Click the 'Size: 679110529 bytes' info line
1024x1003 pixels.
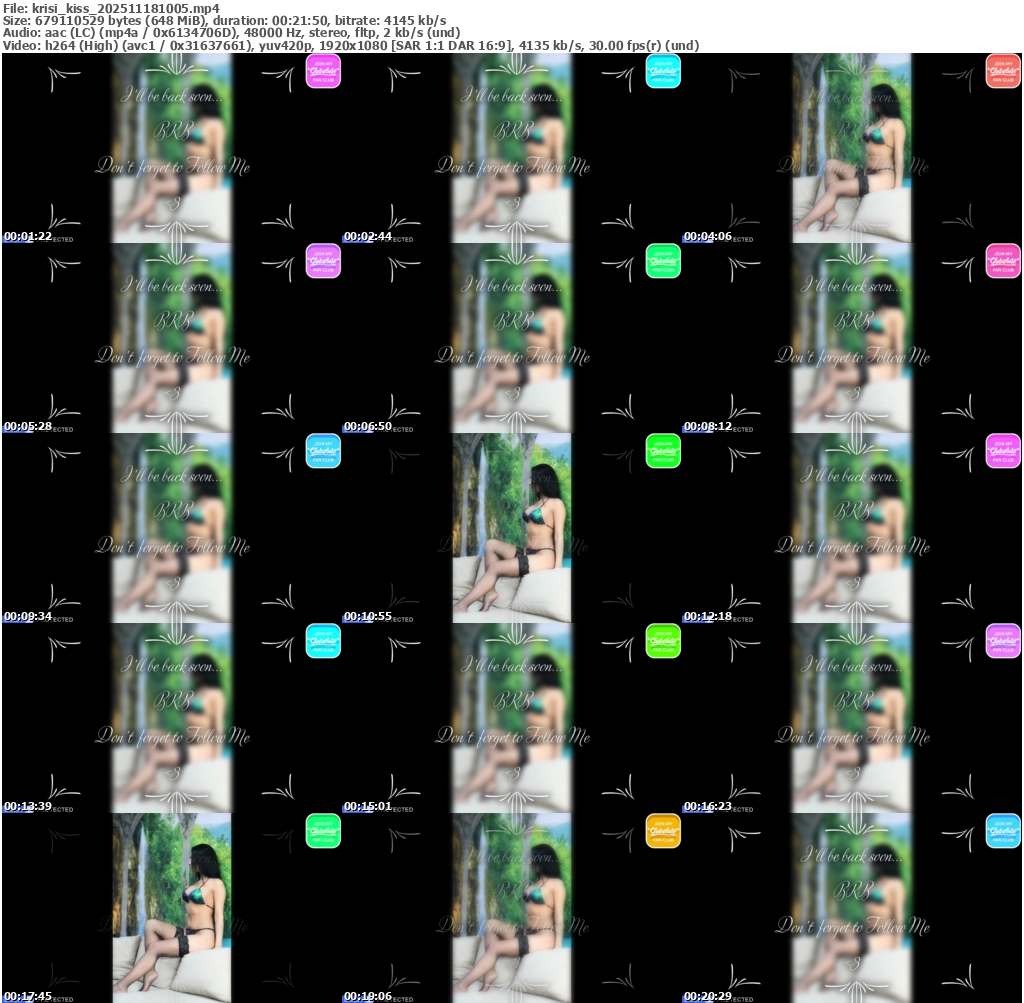225,20
